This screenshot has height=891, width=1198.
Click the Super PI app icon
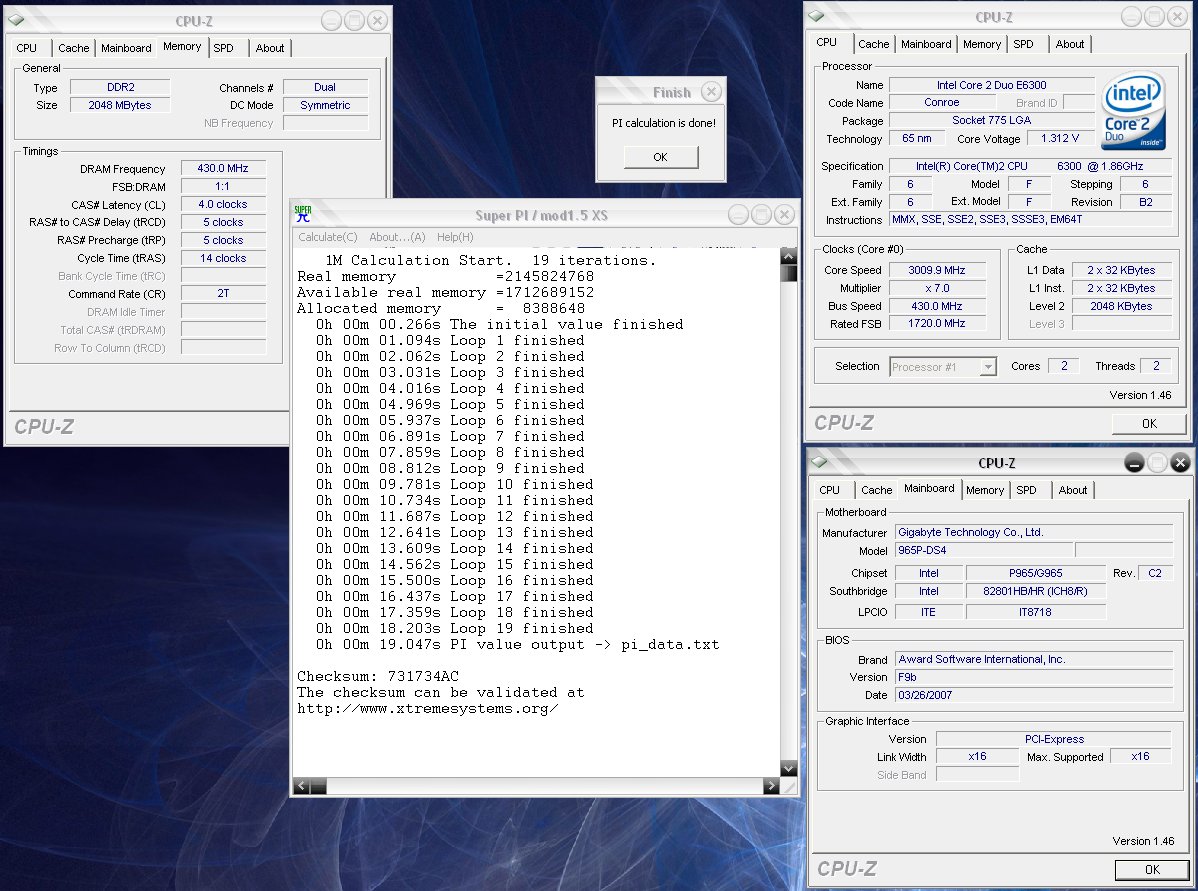coord(303,215)
